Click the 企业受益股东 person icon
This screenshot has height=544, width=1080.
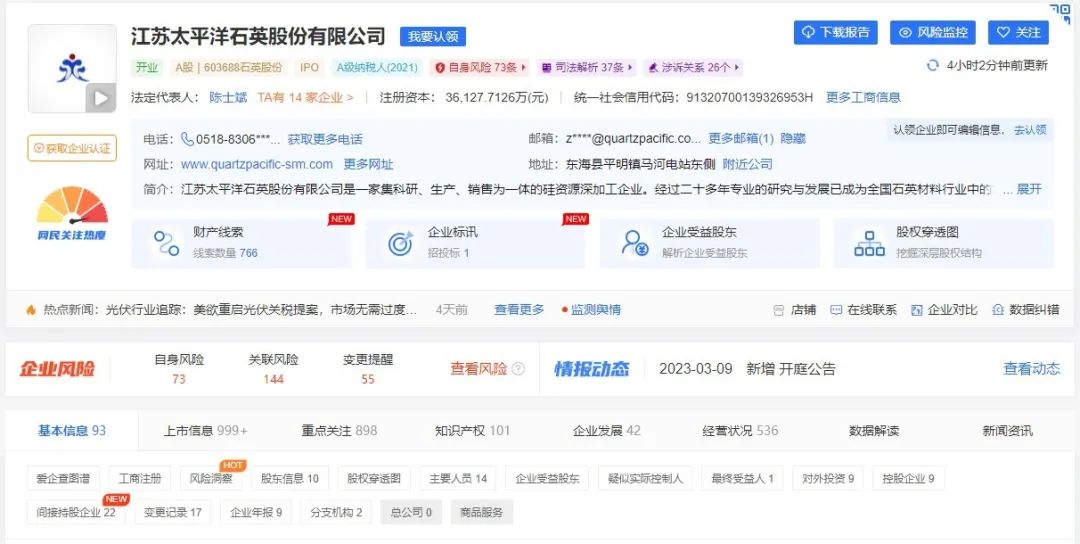click(634, 243)
